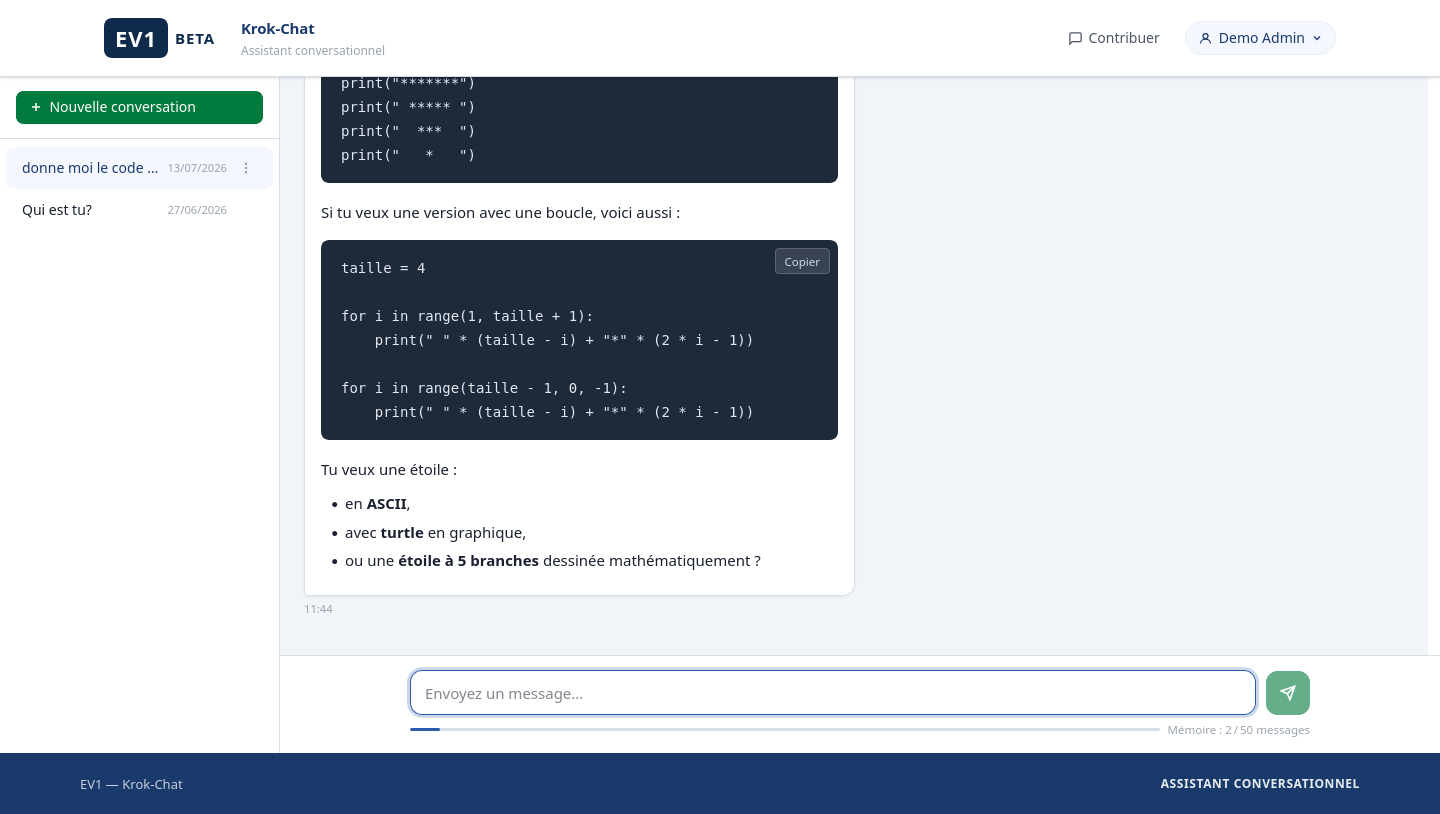Screen dimensions: 1440x814
Task: Click the print("*******") code line
Action: (x=408, y=83)
